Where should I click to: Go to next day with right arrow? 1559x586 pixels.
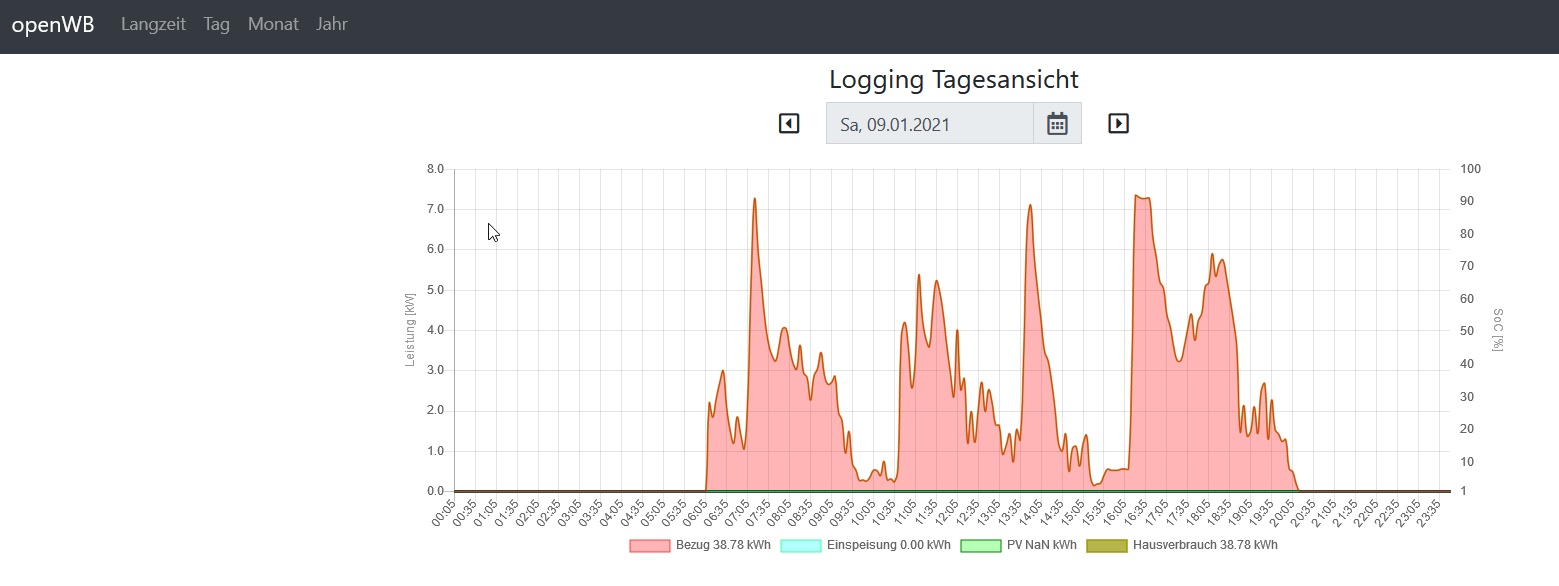click(x=1118, y=124)
